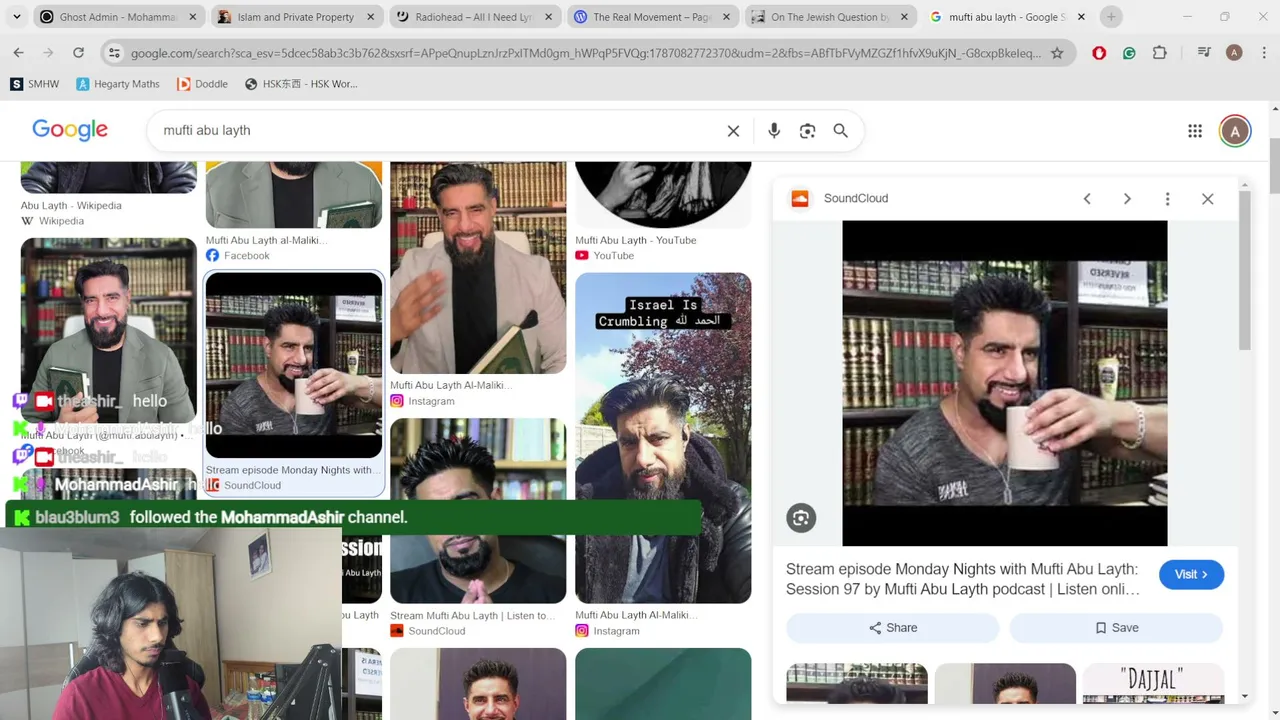Open the Google apps grid
Image resolution: width=1280 pixels, height=720 pixels.
1195,131
